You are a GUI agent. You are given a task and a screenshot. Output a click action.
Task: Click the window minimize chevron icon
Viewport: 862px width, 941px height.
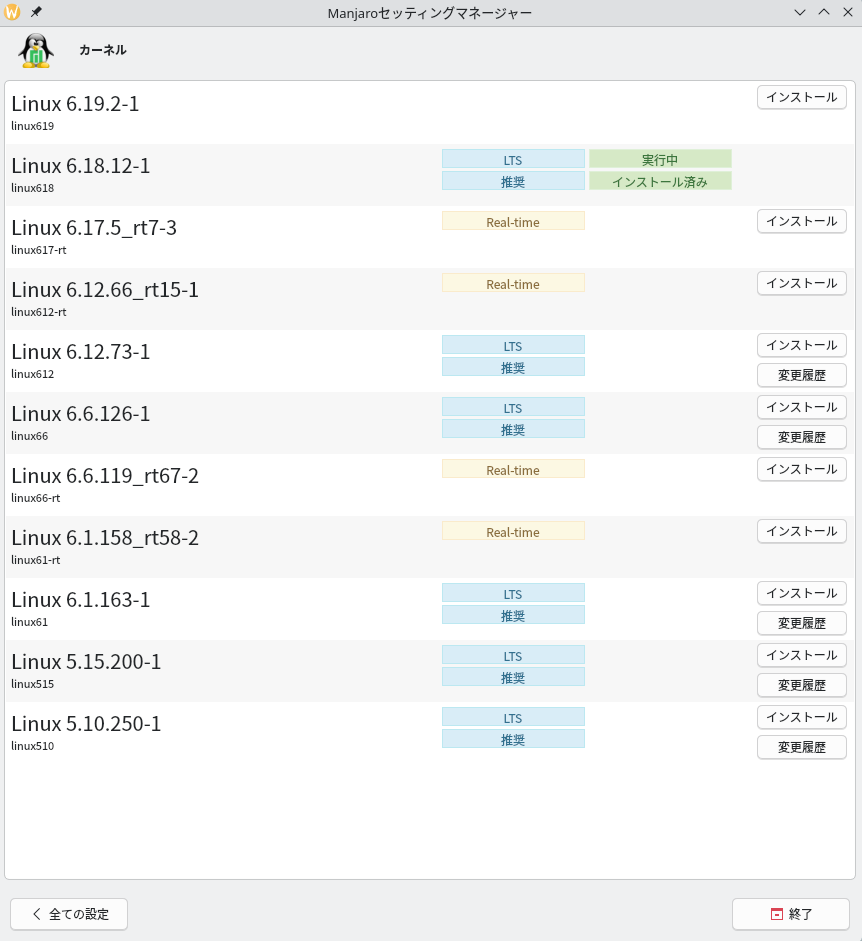click(800, 12)
